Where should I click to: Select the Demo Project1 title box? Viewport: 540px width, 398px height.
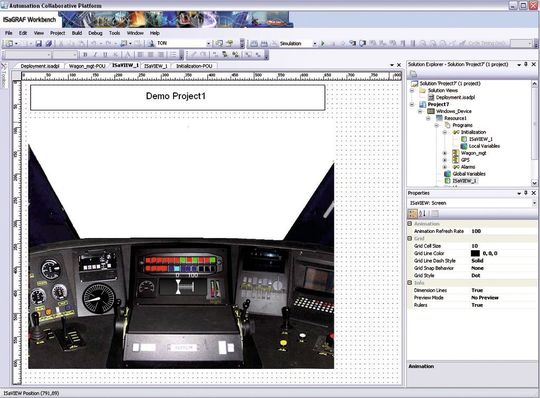(177, 97)
